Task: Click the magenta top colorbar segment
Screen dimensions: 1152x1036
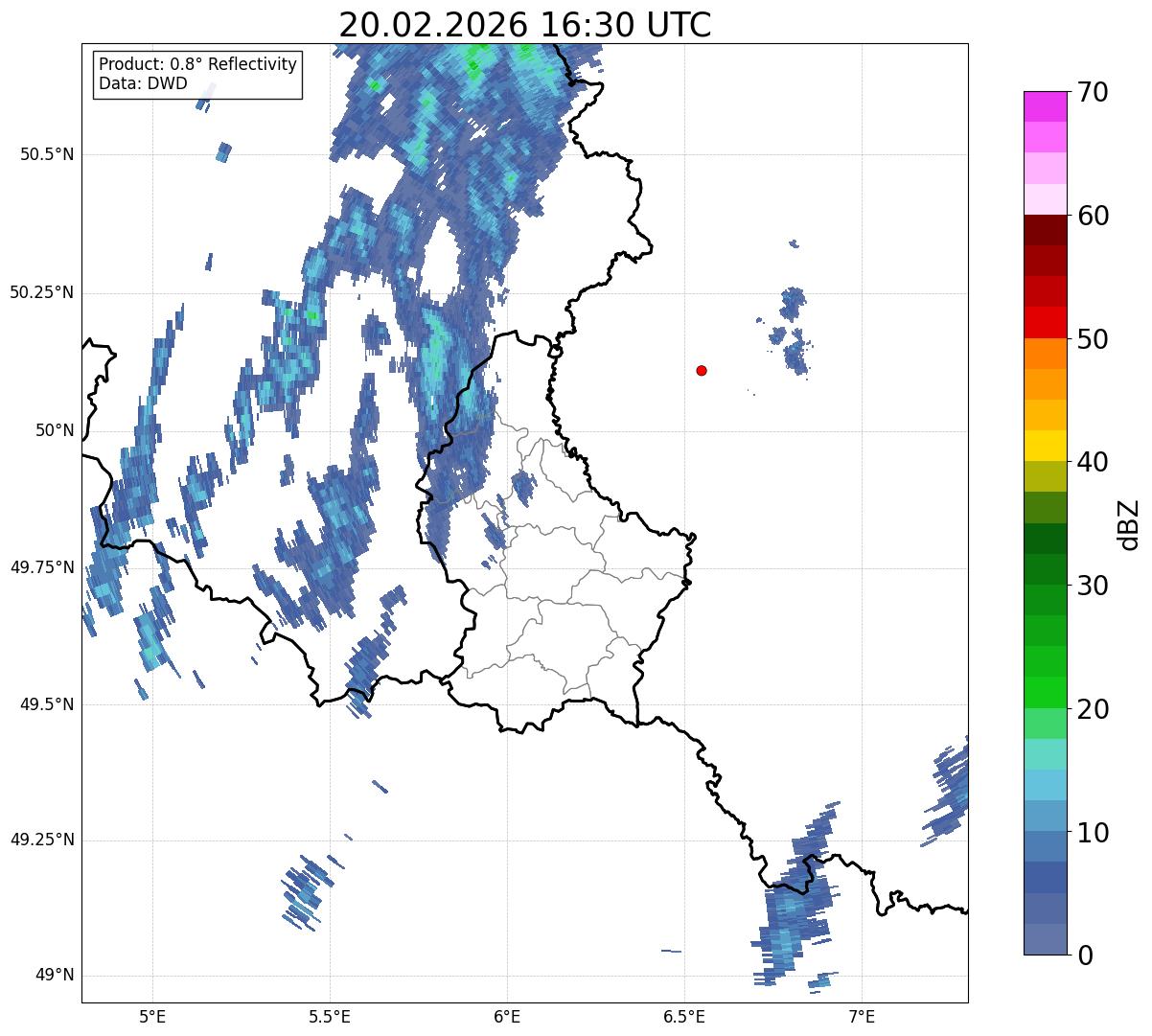Action: (x=1046, y=106)
